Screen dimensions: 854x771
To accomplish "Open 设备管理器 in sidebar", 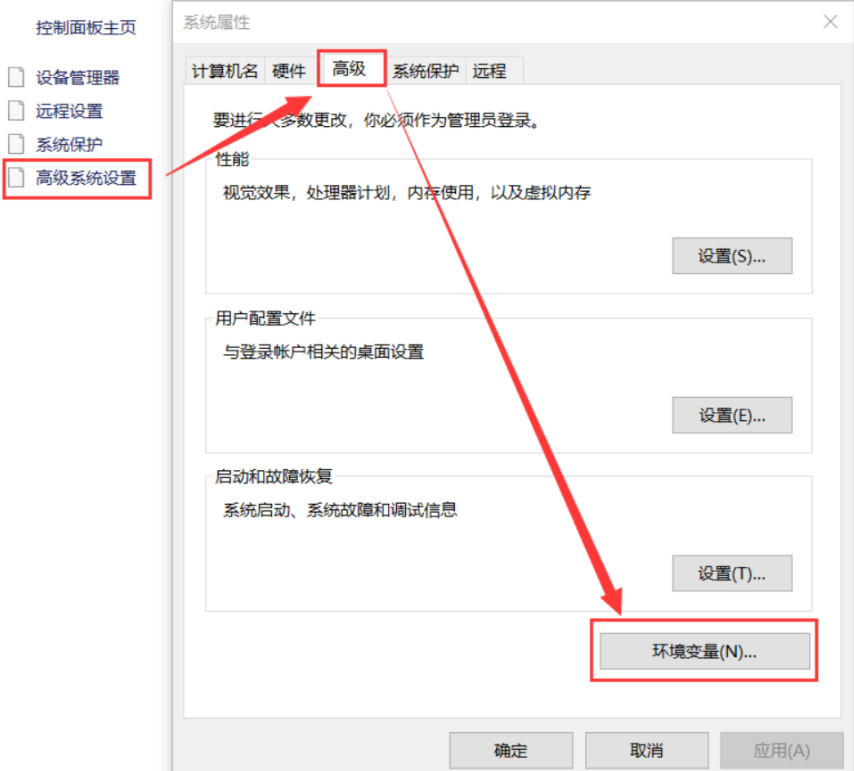I will [x=77, y=78].
